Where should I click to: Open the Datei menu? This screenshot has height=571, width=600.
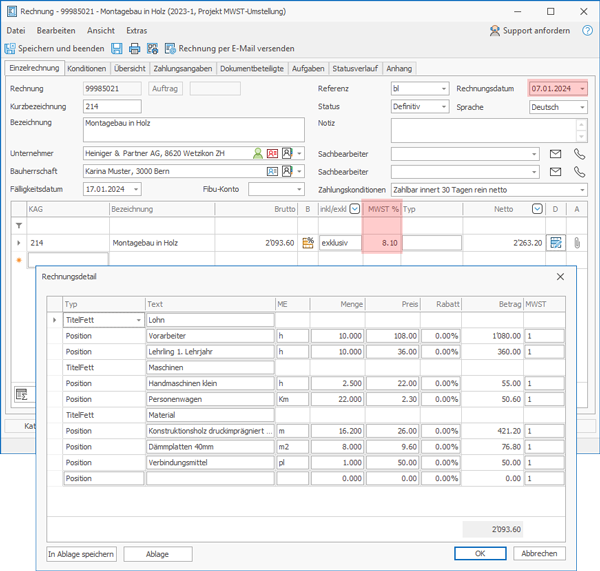coord(16,31)
